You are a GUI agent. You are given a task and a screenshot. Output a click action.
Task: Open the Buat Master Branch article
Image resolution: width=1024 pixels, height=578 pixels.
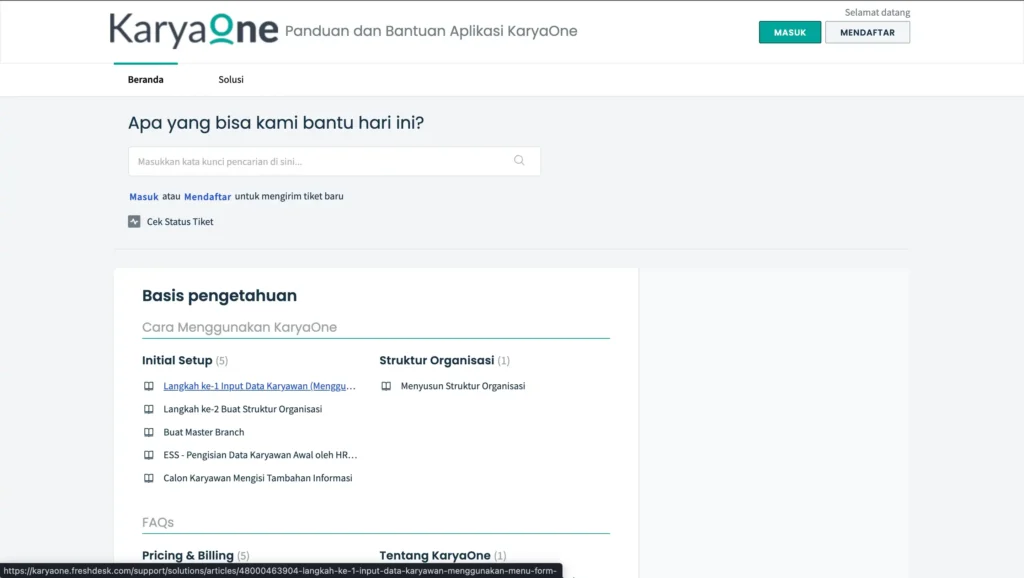204,432
